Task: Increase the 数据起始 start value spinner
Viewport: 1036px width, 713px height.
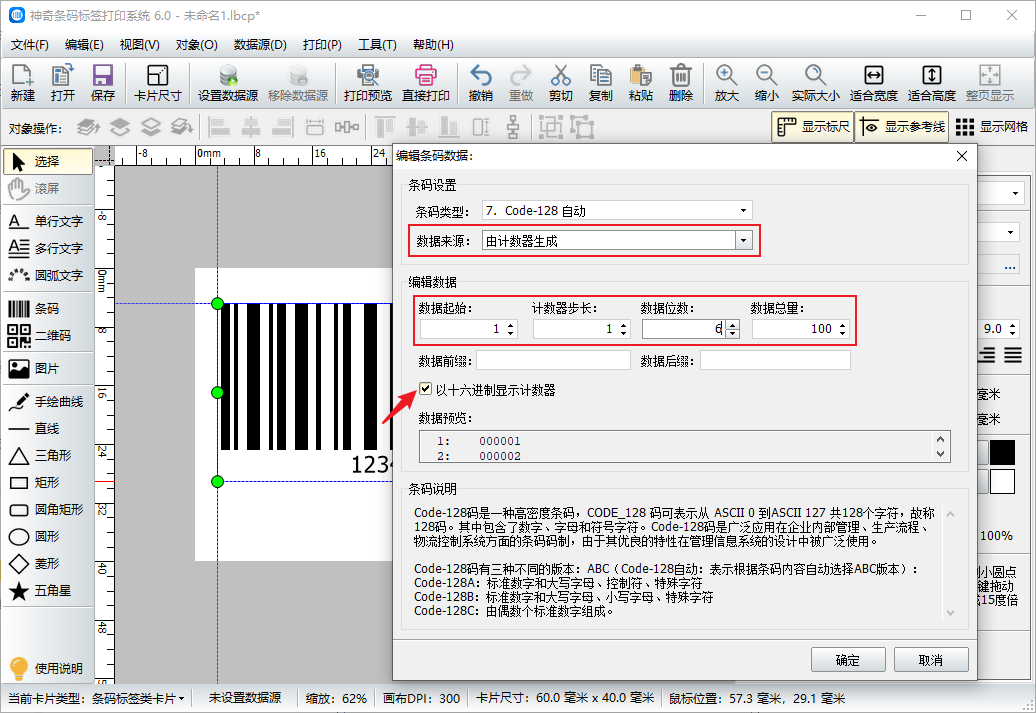Action: [510, 325]
